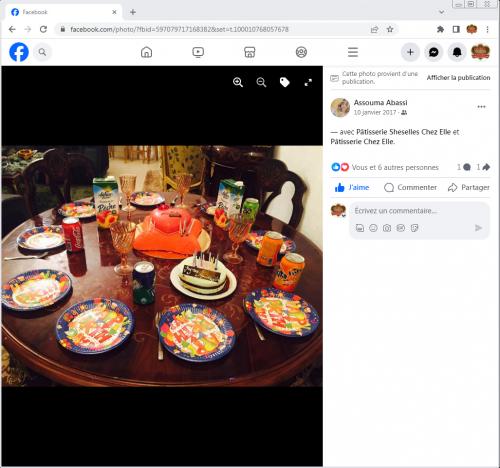Click the 10 janvier 2017 date link
The height and width of the screenshot is (468, 500).
(375, 113)
